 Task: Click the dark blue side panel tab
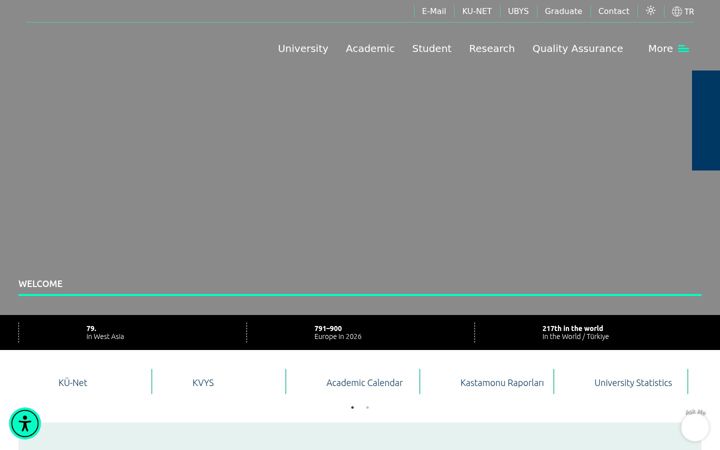[706, 120]
